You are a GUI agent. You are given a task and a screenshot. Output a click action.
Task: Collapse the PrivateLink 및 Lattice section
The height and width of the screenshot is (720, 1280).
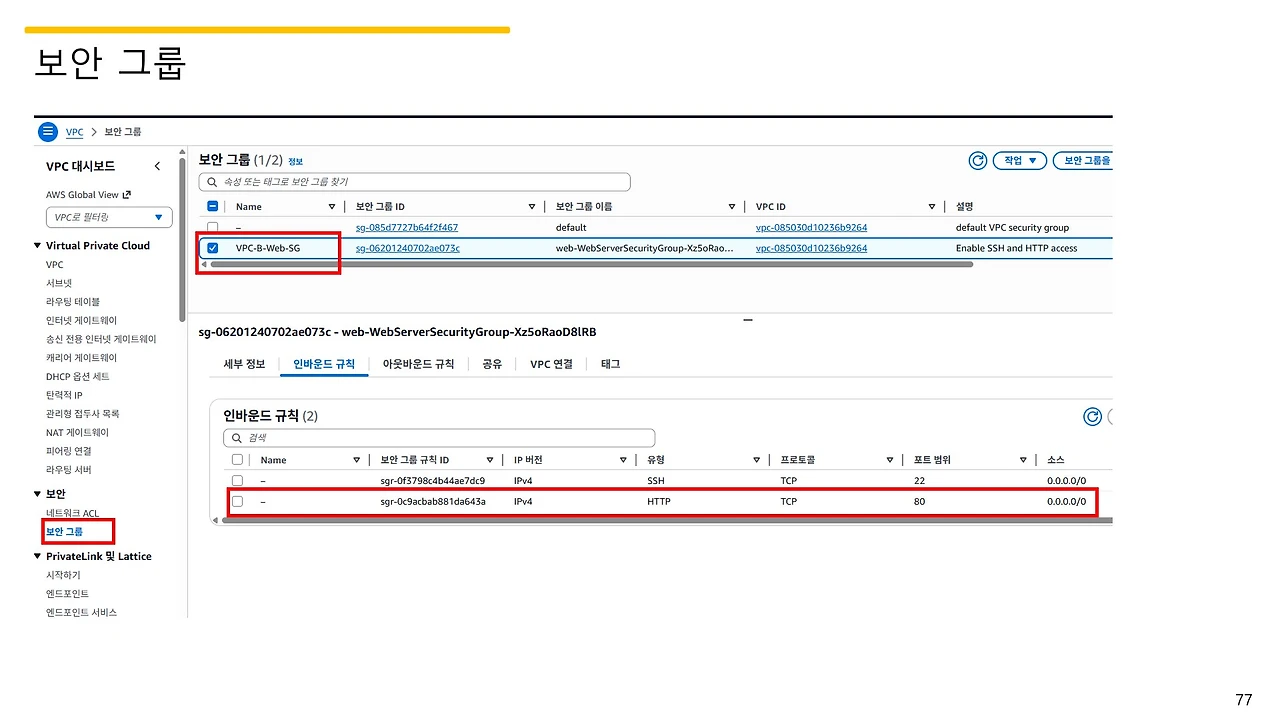[38, 556]
